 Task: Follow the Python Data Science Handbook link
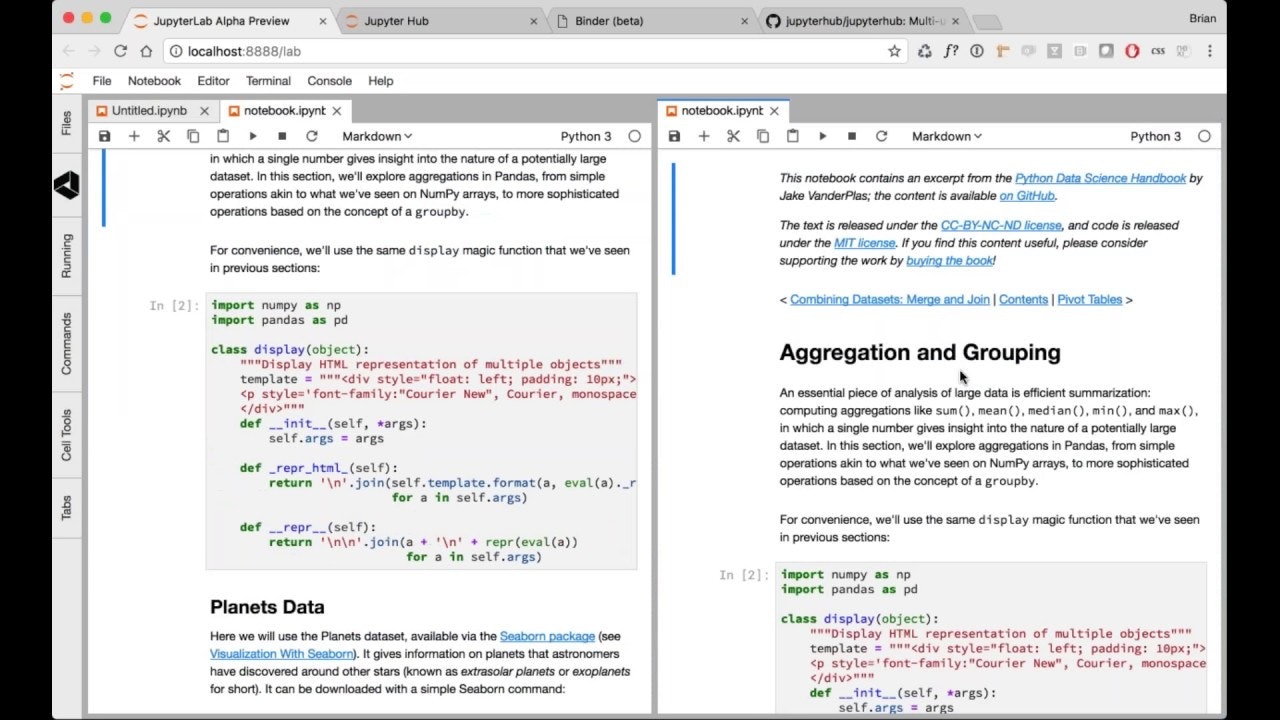(1101, 178)
